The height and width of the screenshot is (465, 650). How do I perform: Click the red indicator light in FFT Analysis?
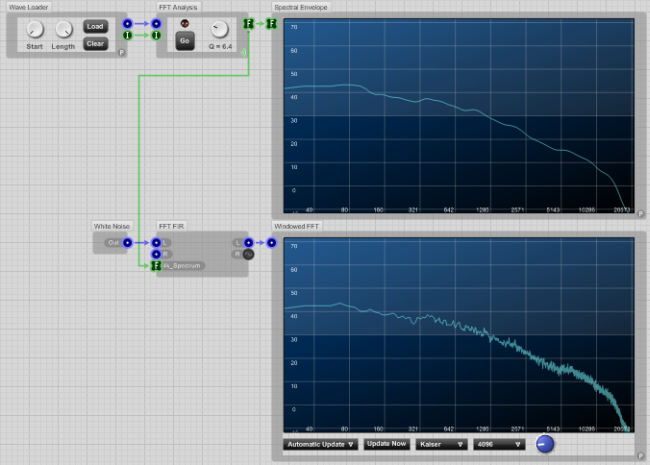coord(184,22)
